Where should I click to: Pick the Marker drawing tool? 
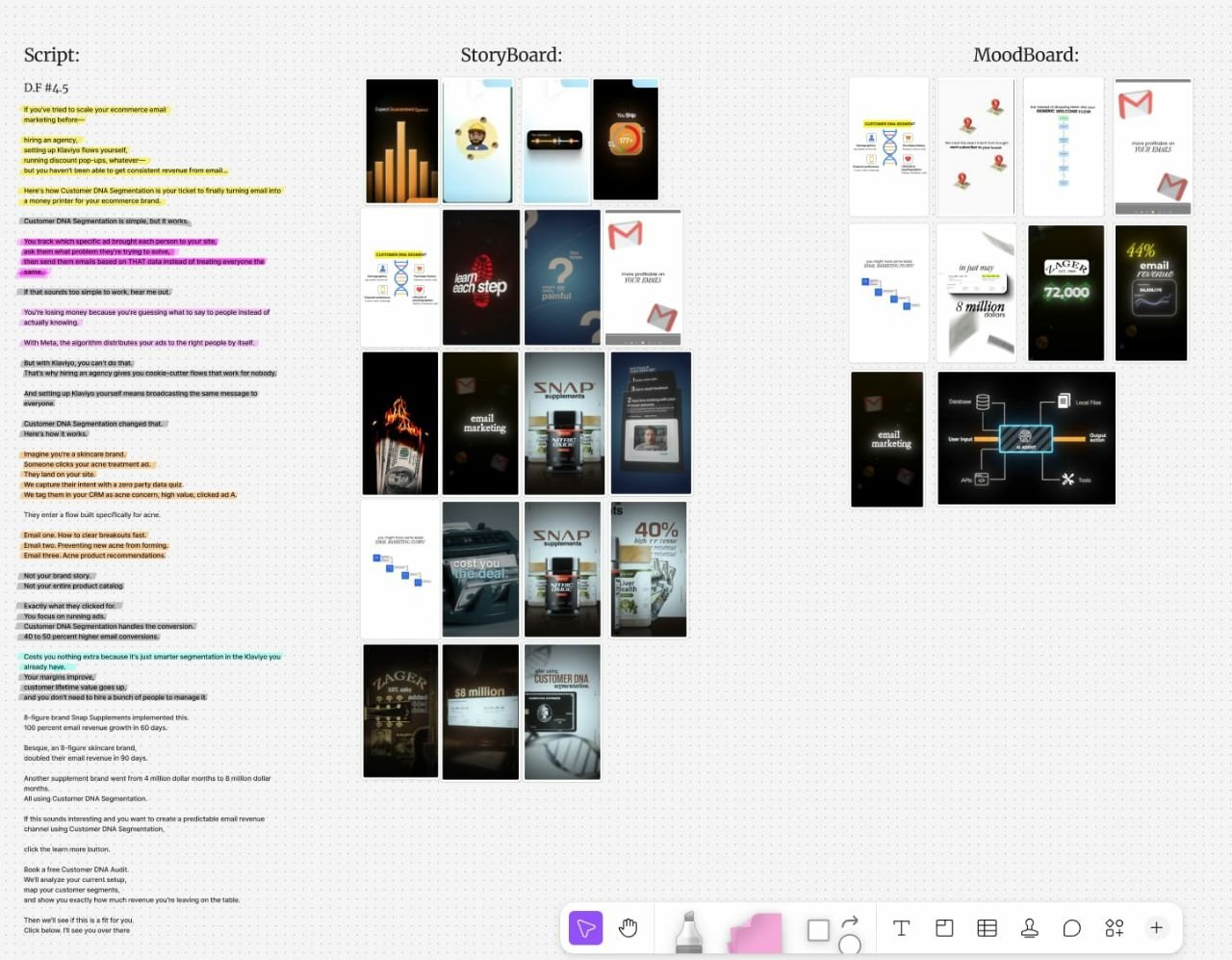(x=688, y=932)
